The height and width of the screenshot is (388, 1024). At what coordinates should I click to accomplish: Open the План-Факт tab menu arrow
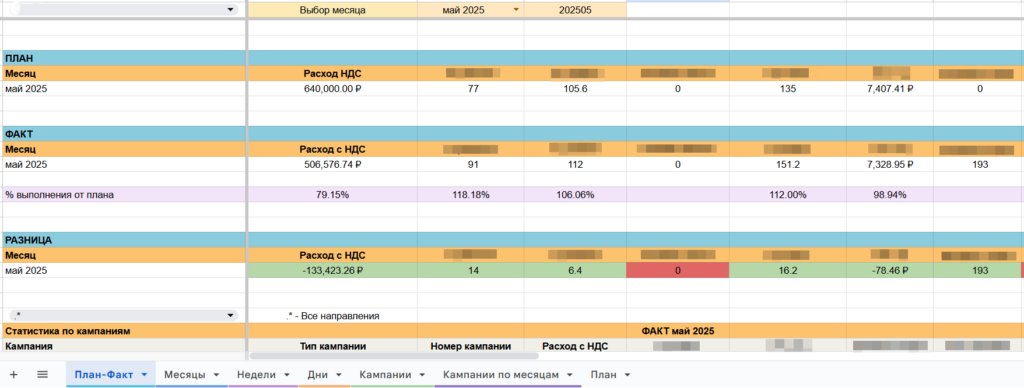click(x=144, y=375)
